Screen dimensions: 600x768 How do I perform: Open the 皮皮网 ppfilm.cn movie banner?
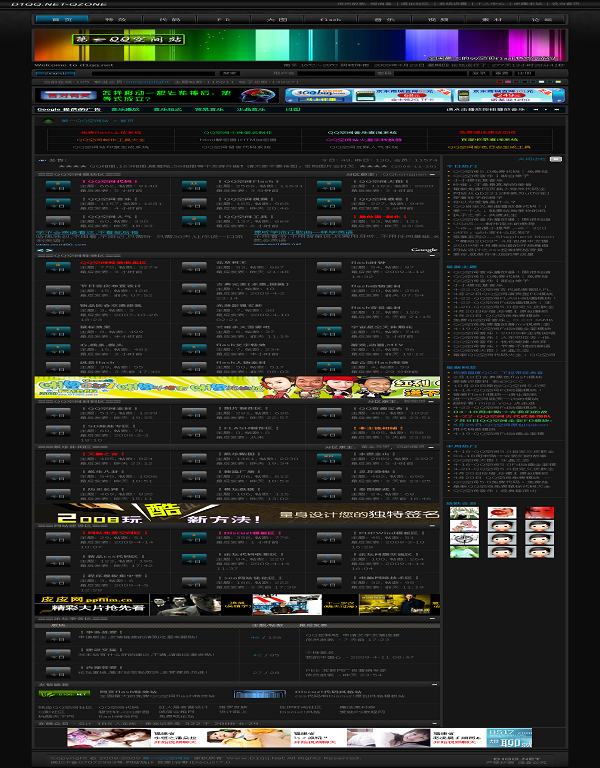click(237, 604)
